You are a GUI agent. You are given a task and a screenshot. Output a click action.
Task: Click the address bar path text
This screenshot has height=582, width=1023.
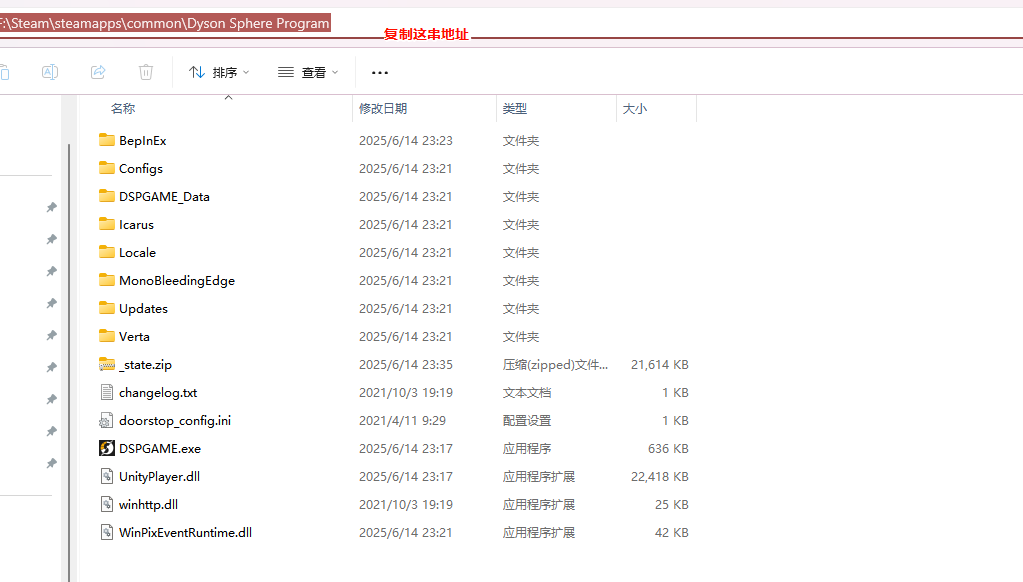[164, 23]
